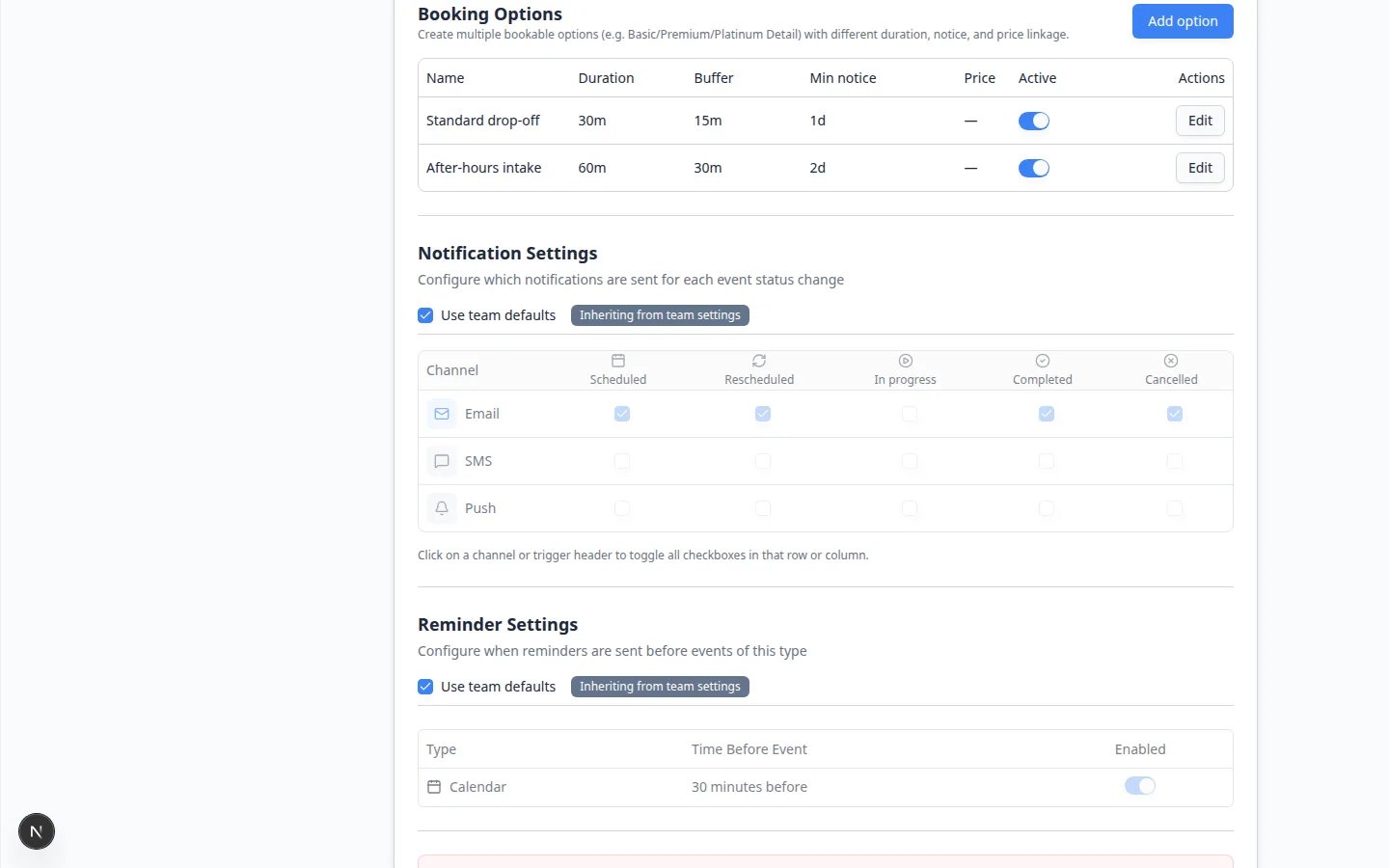The height and width of the screenshot is (868, 1389).
Task: Click the SMS channel row label
Action: click(x=478, y=461)
